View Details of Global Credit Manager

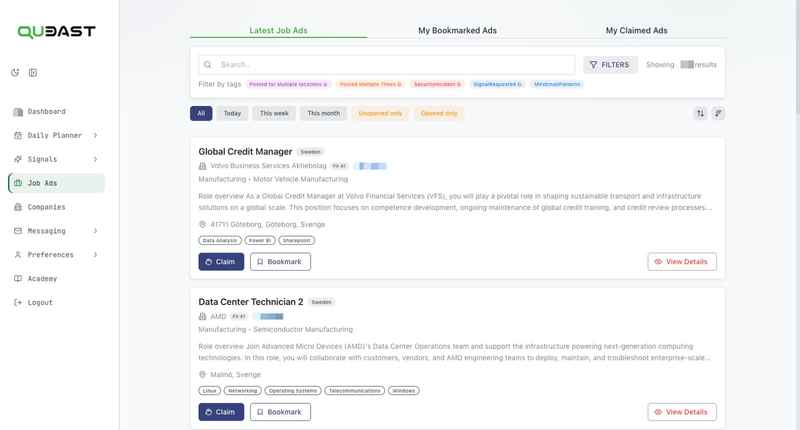coord(682,262)
